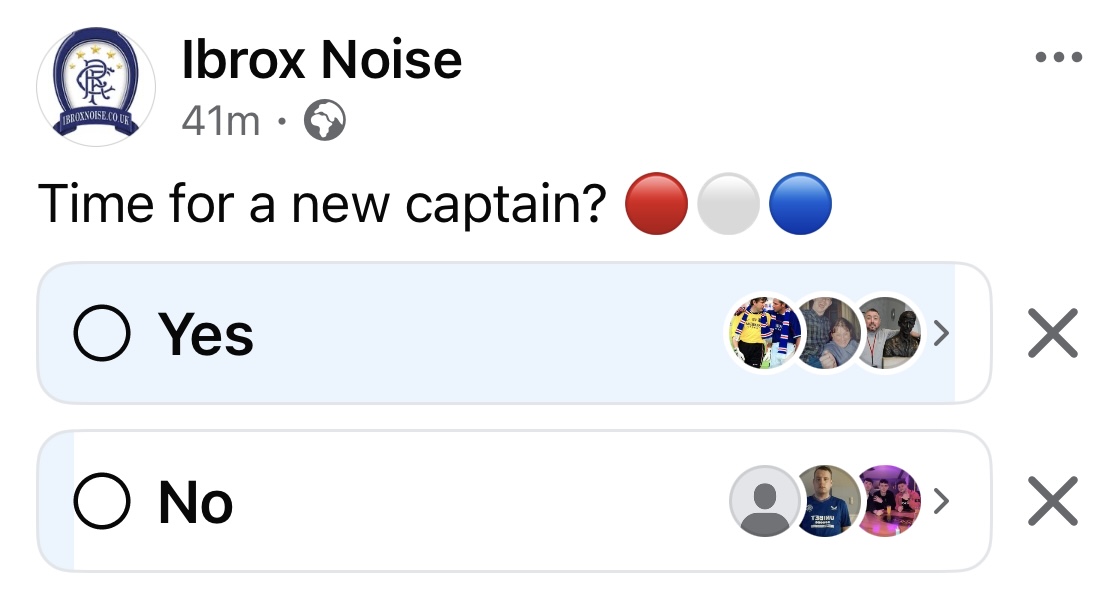
Task: Click the football players voter avatar on Yes
Action: coord(764,333)
